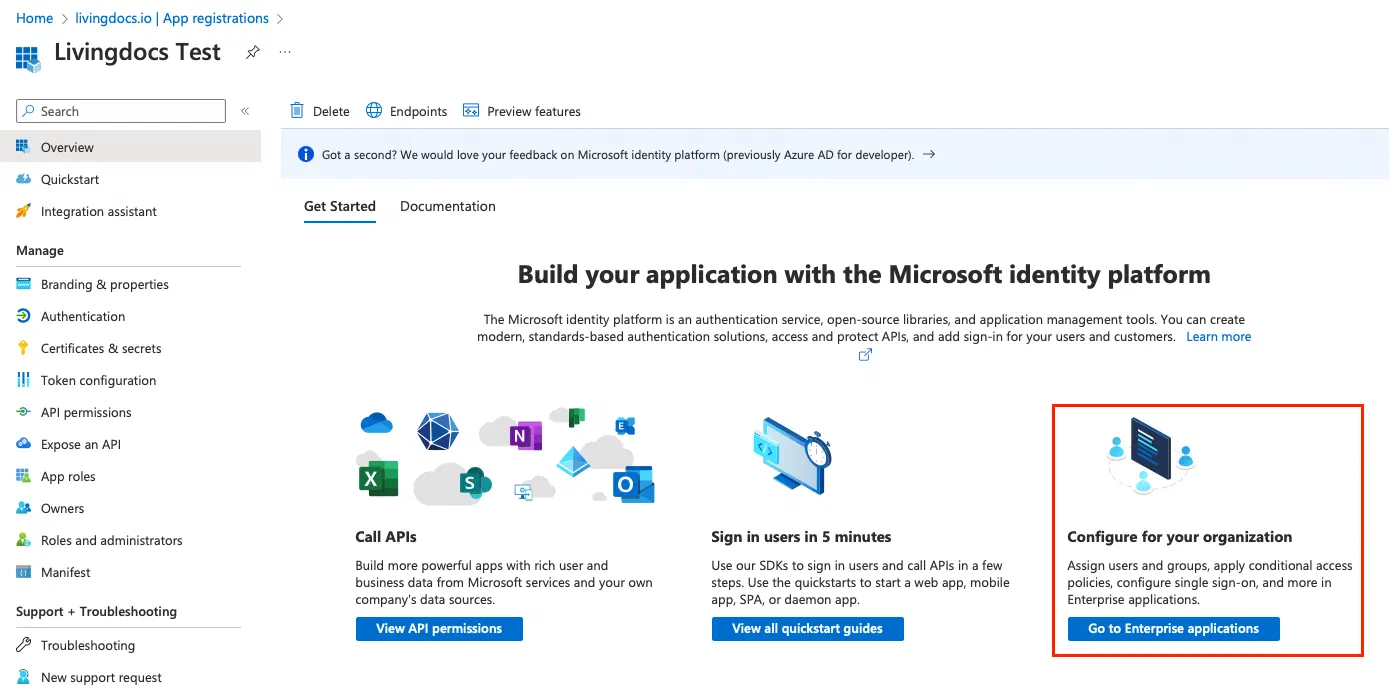Switch to the Documentation tab
Screen dimensions: 1389x694
(448, 206)
